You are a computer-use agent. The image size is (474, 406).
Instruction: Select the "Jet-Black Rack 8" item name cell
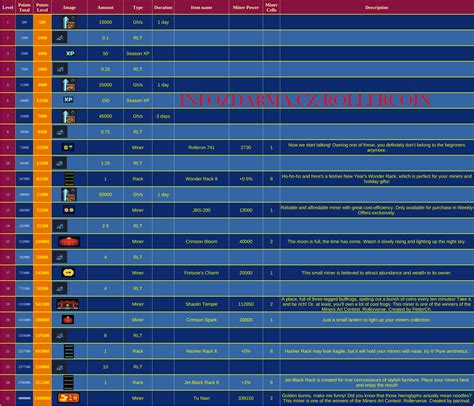pyautogui.click(x=201, y=382)
